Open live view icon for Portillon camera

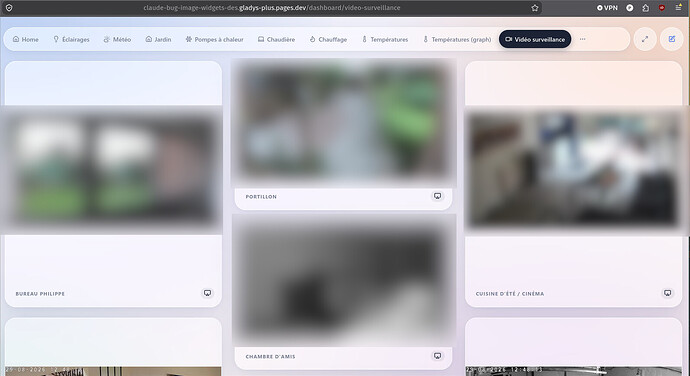(437, 196)
